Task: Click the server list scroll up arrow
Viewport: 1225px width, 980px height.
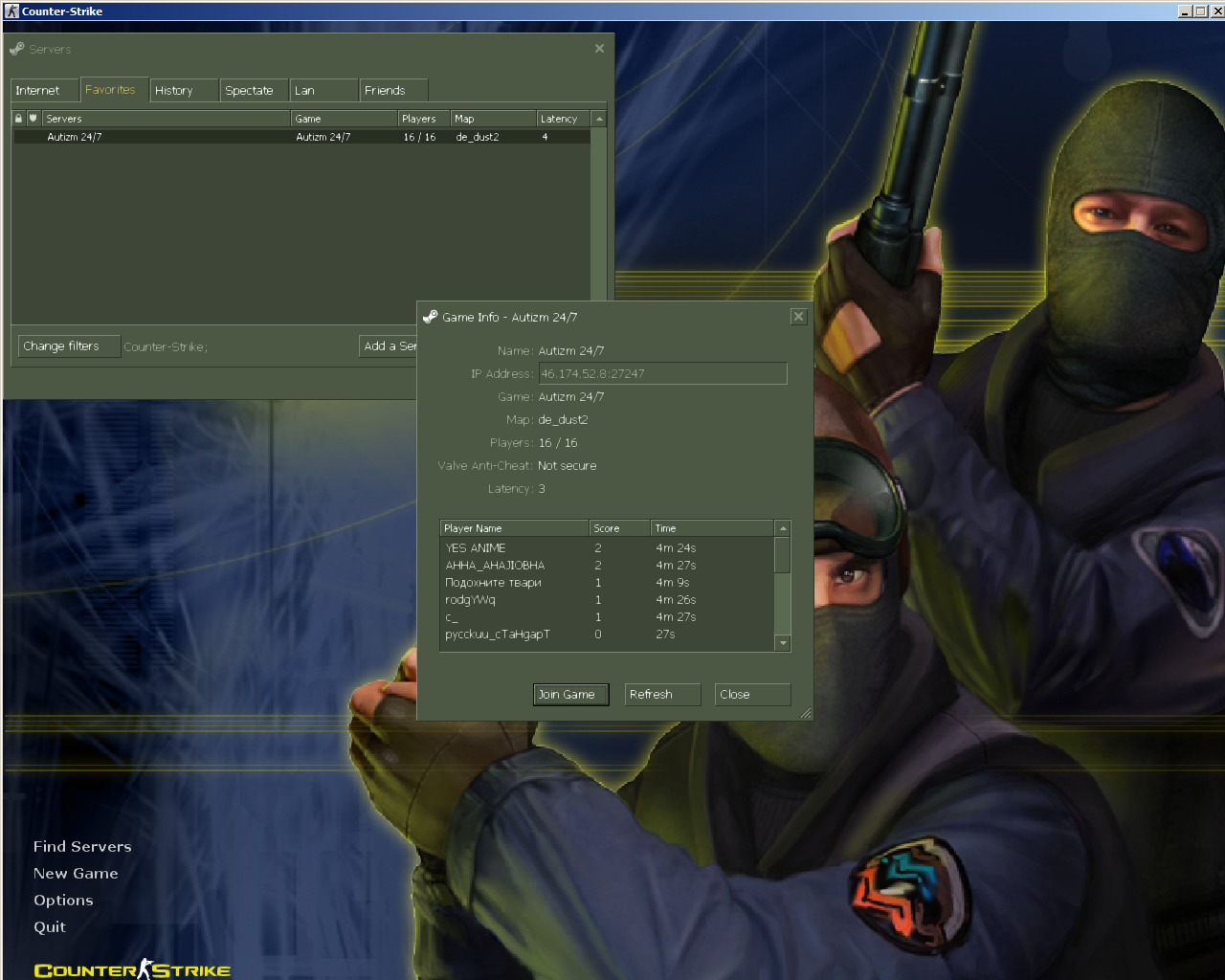Action: pyautogui.click(x=599, y=119)
